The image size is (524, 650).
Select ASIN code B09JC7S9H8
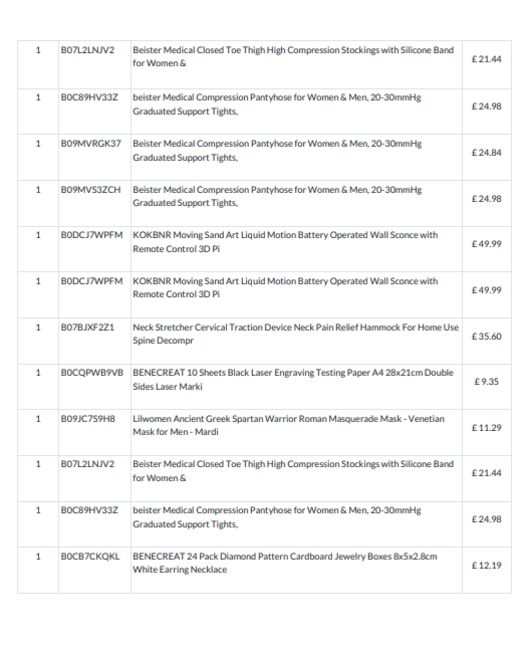pos(88,419)
